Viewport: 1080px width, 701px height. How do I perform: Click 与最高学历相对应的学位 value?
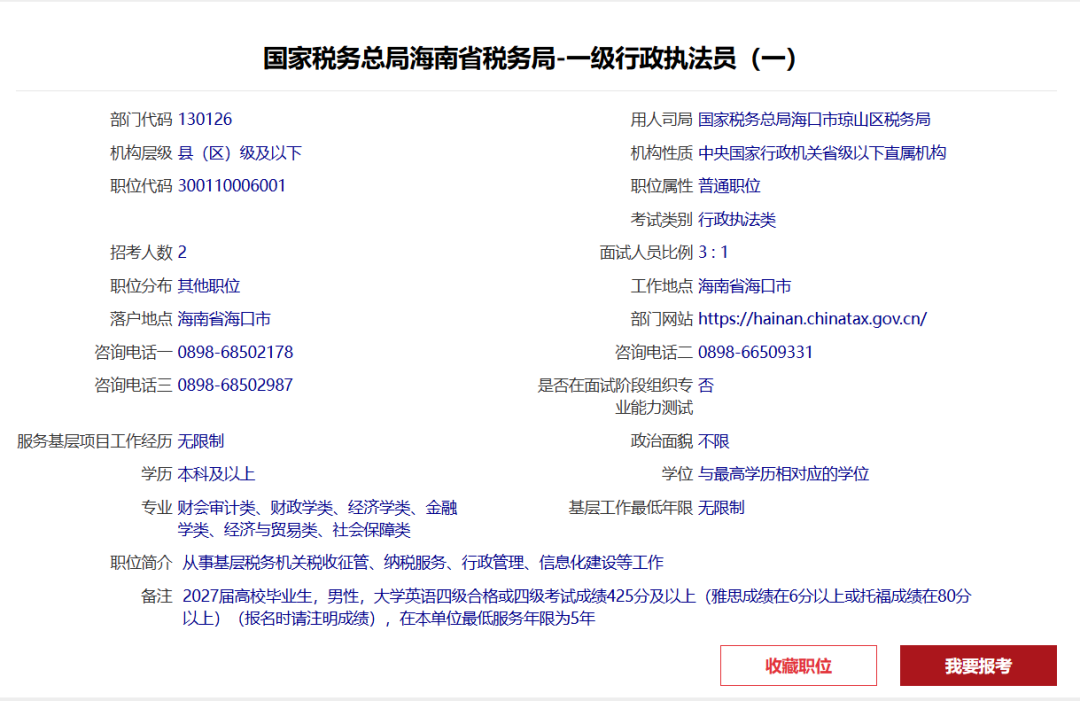click(783, 474)
